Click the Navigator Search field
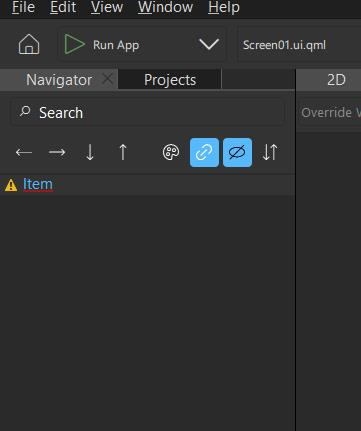This screenshot has height=431, width=361. click(x=148, y=113)
